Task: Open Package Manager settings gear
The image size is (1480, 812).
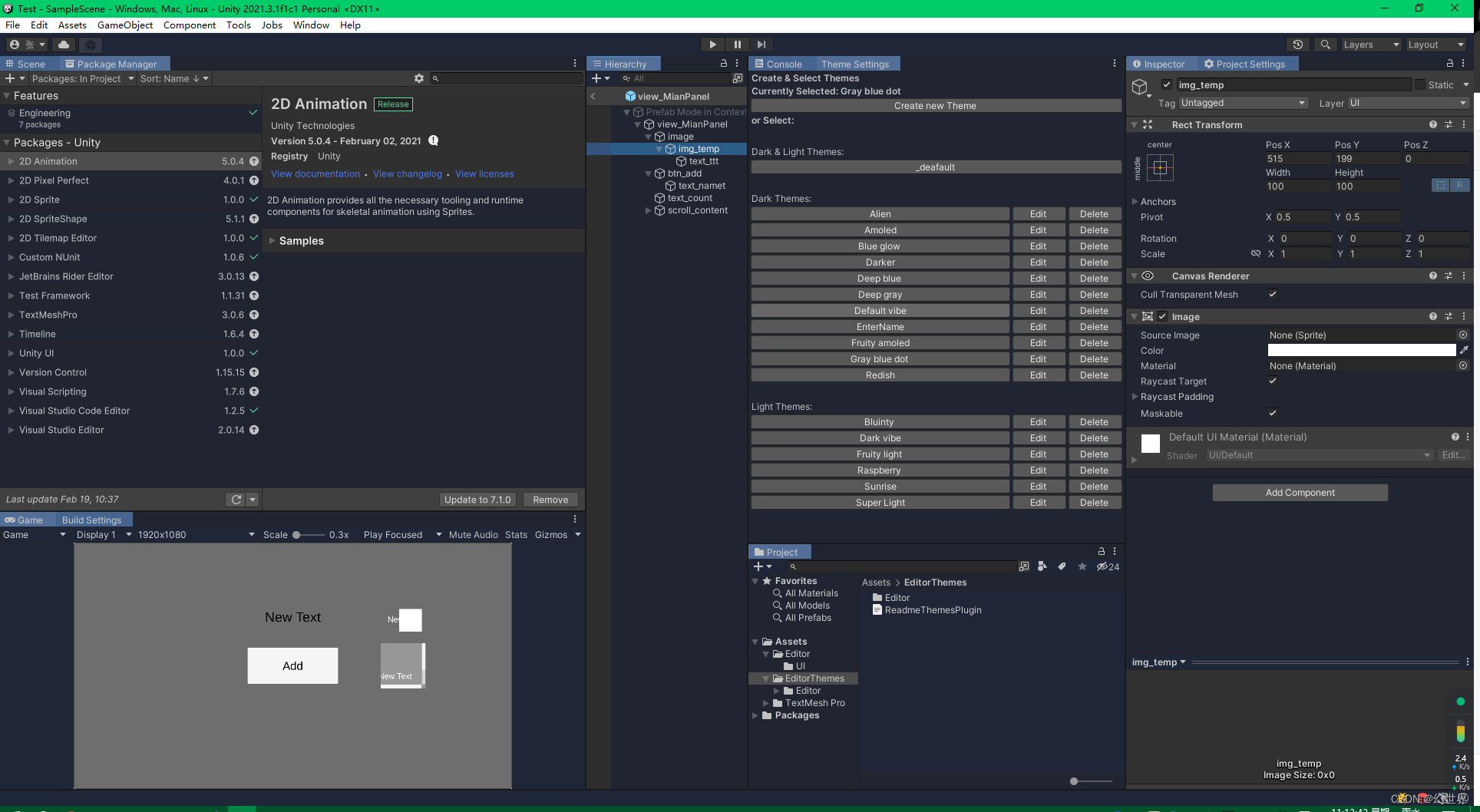Action: [x=418, y=78]
